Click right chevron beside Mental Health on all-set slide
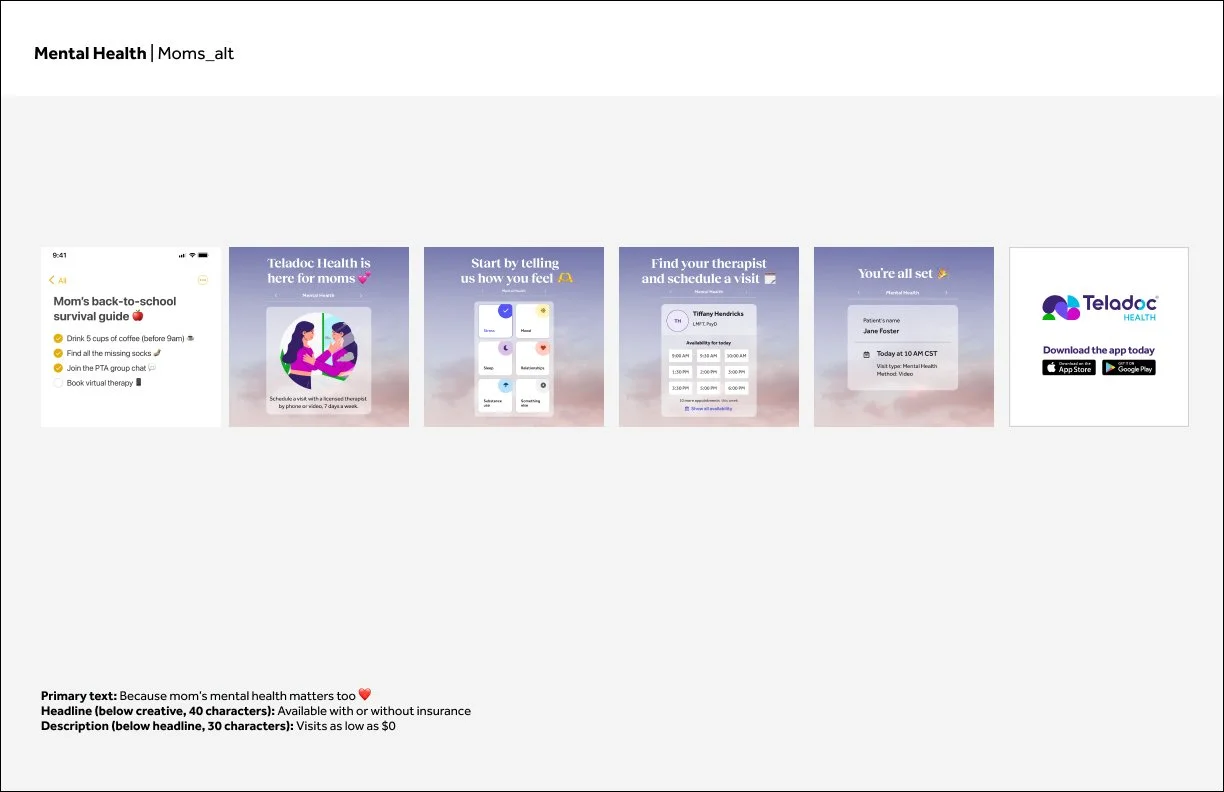Image resolution: width=1224 pixels, height=792 pixels. pyautogui.click(x=946, y=293)
